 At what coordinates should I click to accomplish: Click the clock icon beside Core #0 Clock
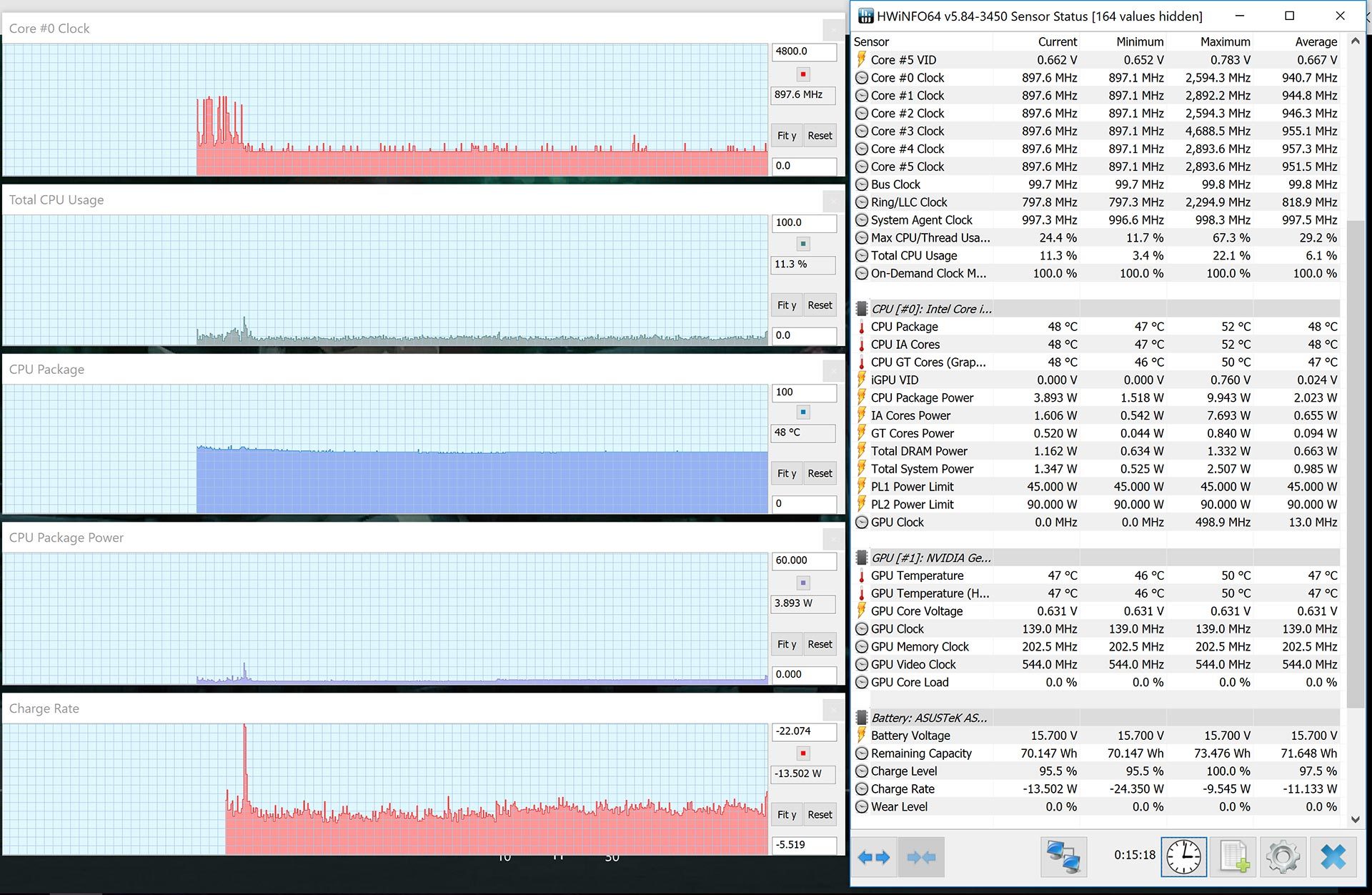(862, 78)
